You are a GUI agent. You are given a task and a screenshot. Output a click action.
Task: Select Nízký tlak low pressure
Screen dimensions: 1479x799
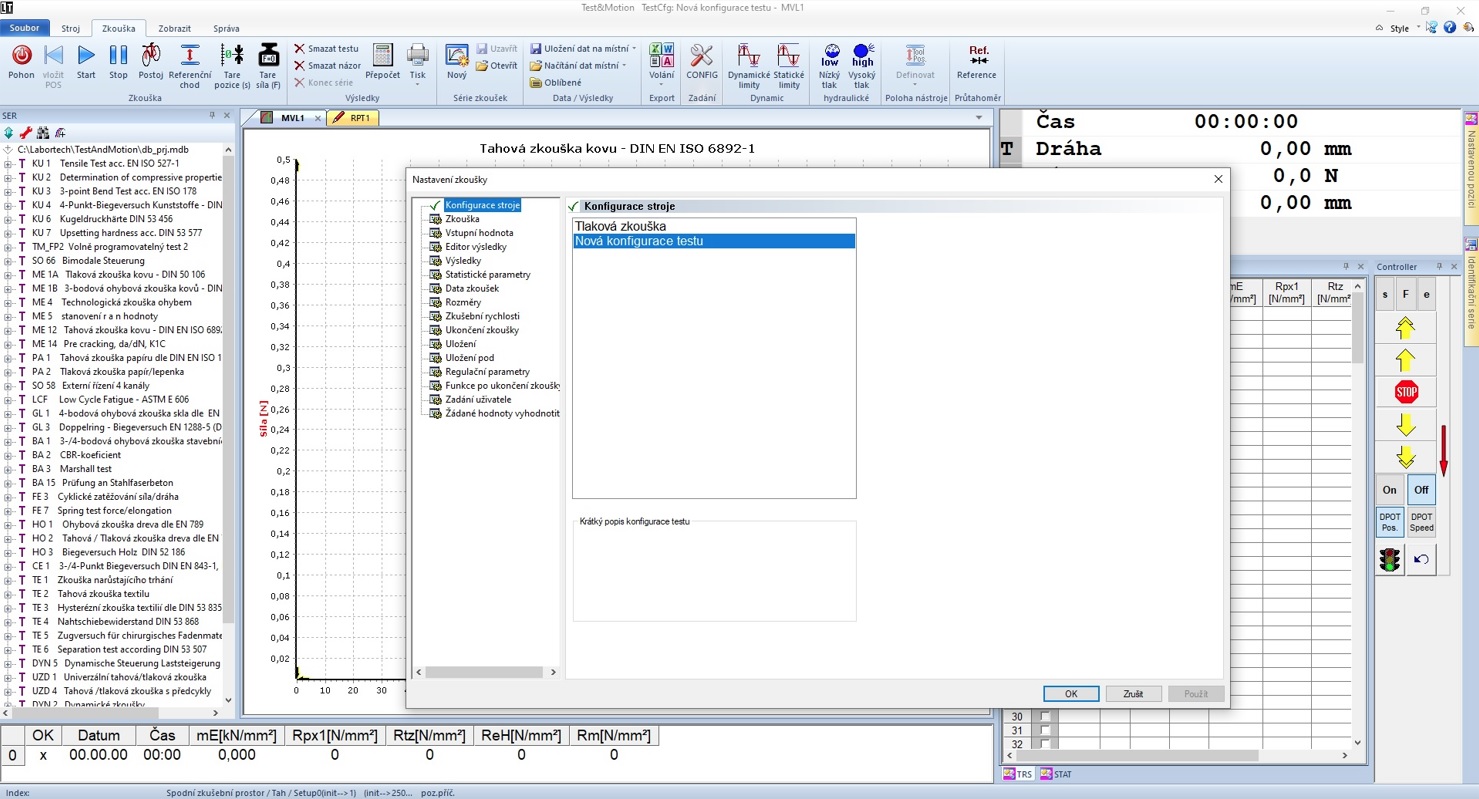[830, 56]
